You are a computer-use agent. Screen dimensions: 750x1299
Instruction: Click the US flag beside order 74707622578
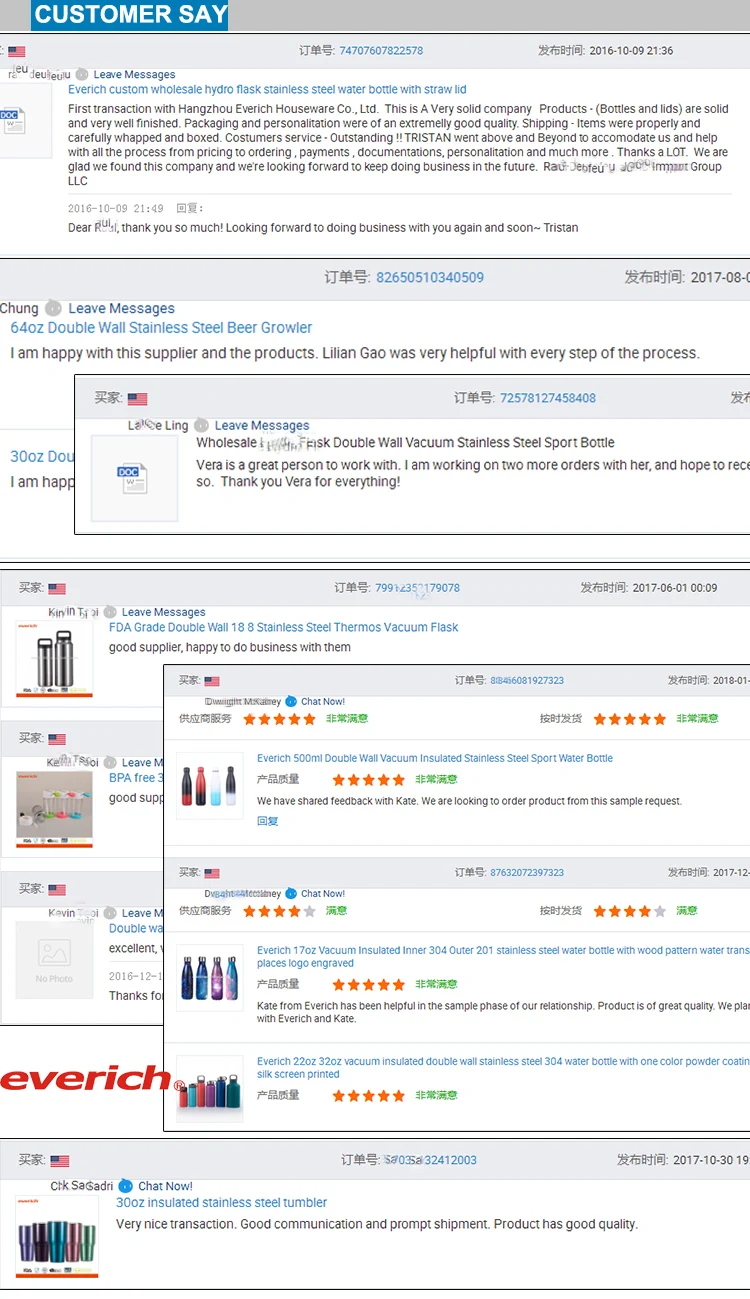16,52
